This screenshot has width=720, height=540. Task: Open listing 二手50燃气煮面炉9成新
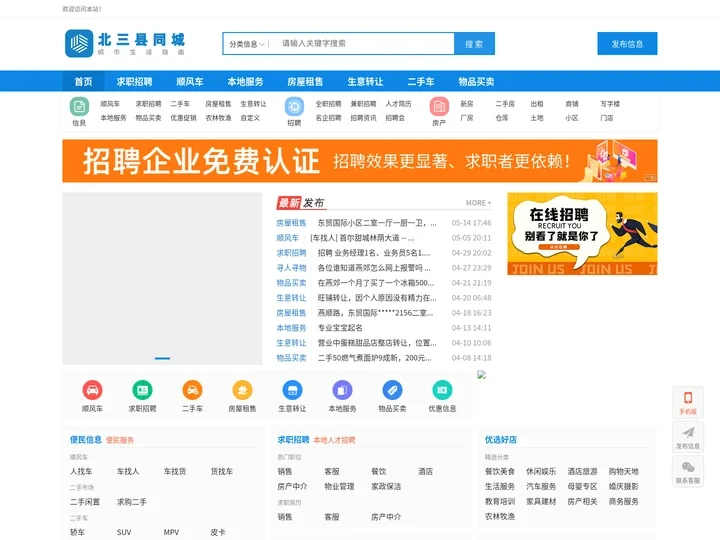tap(374, 358)
